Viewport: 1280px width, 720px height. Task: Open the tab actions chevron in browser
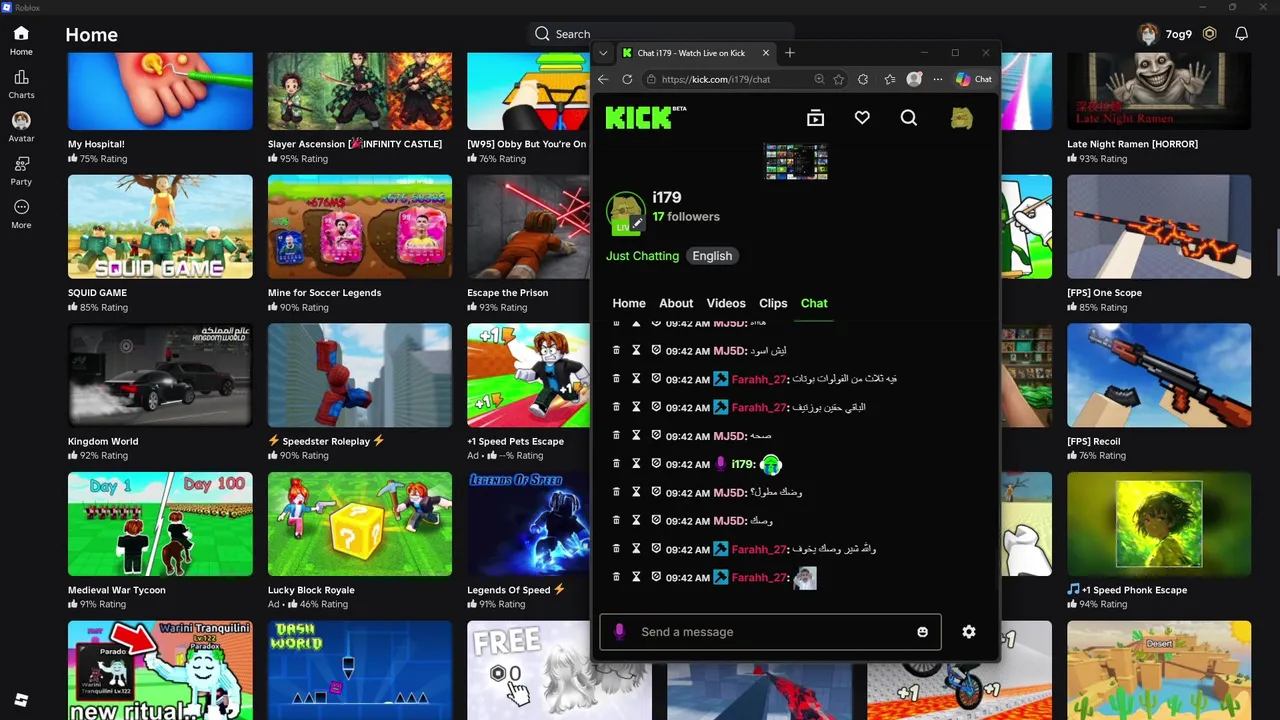[x=603, y=53]
